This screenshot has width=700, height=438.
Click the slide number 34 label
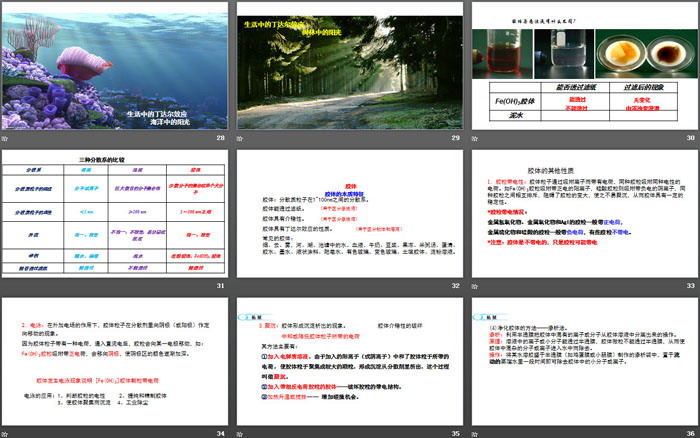pyautogui.click(x=220, y=433)
